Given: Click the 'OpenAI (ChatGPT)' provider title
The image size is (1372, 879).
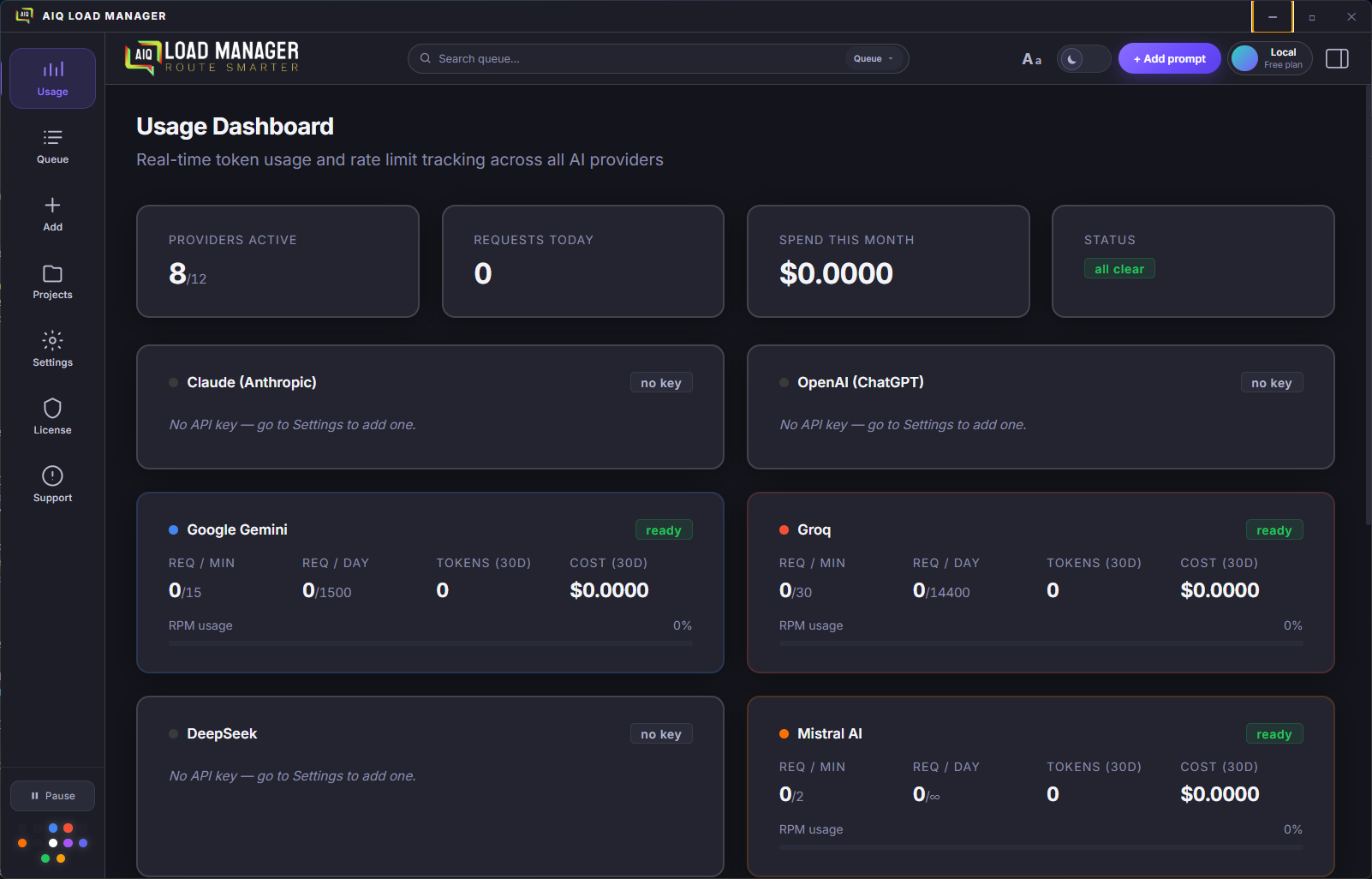Looking at the screenshot, I should 861,382.
